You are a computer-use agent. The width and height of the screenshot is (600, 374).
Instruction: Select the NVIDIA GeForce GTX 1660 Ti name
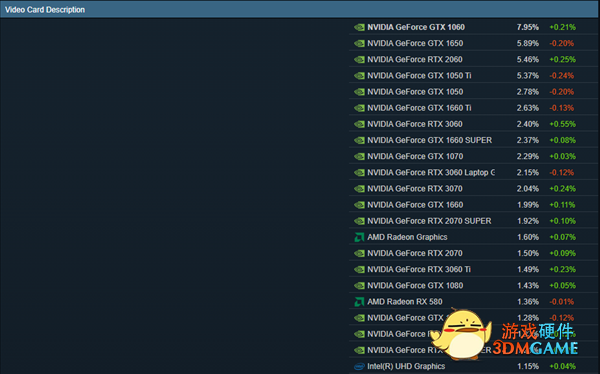[419, 108]
